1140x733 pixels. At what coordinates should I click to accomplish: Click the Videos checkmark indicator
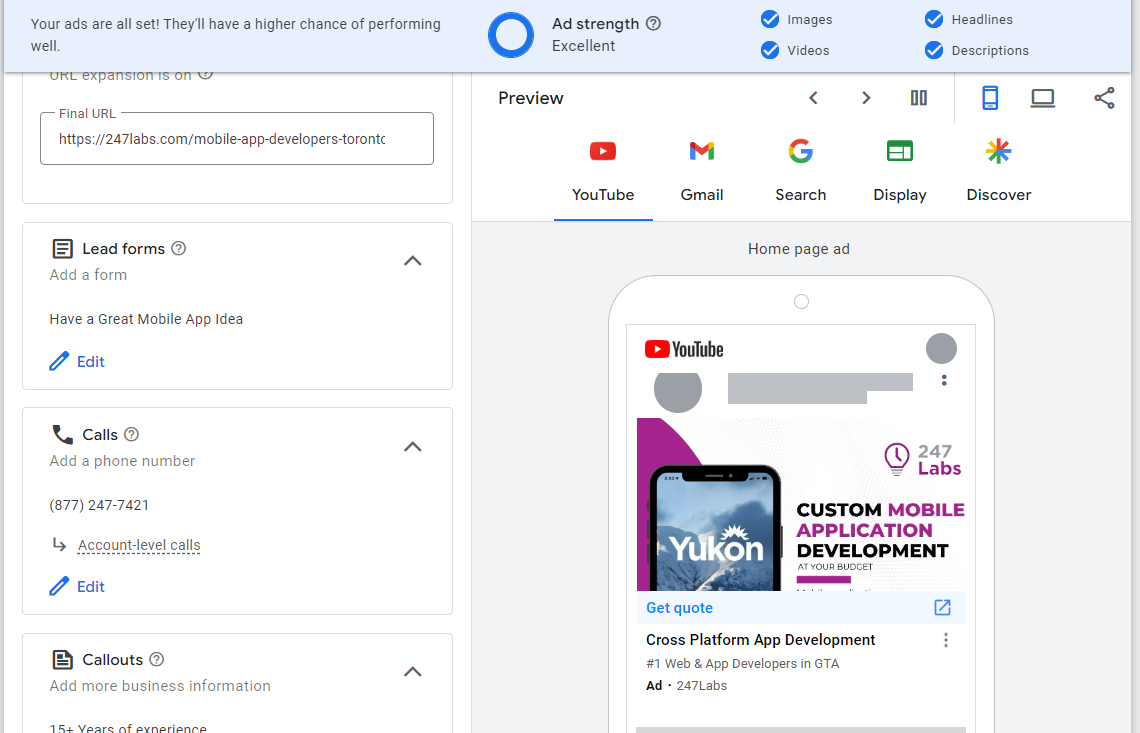(x=770, y=50)
